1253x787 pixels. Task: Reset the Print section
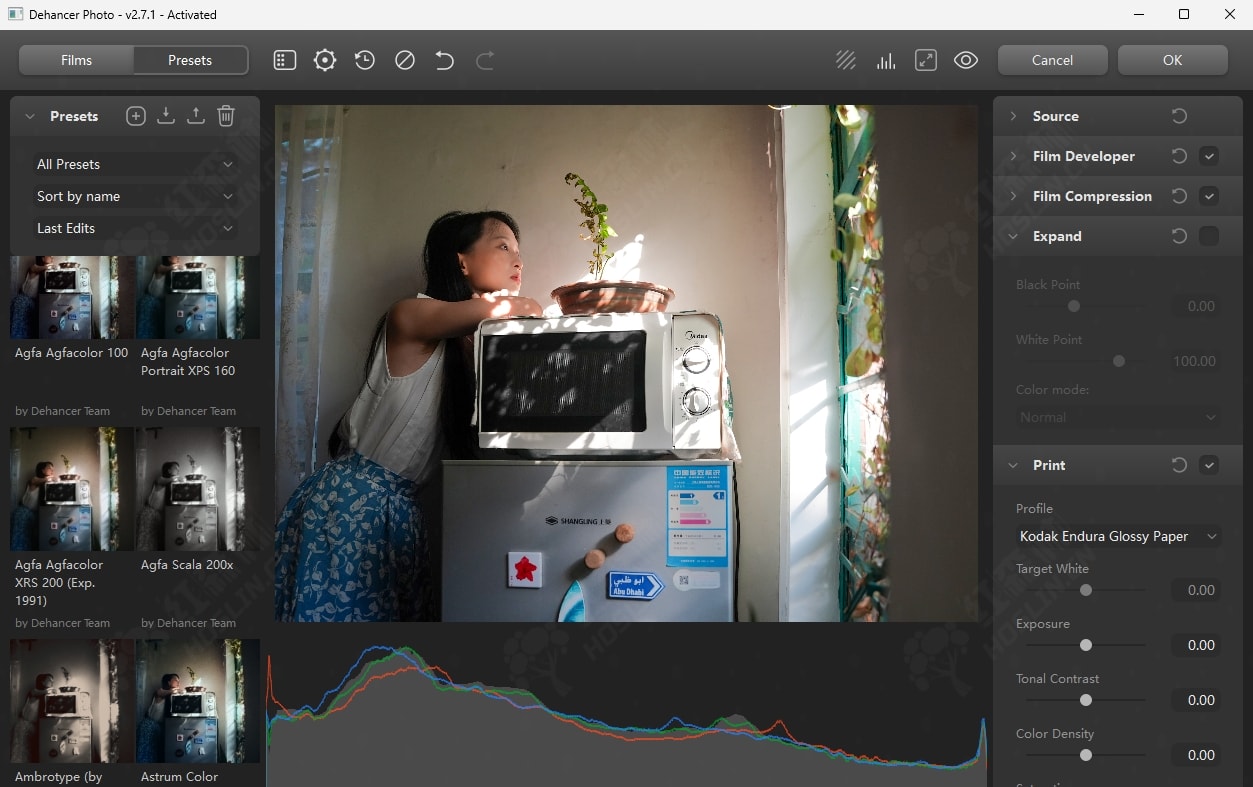pyautogui.click(x=1179, y=465)
